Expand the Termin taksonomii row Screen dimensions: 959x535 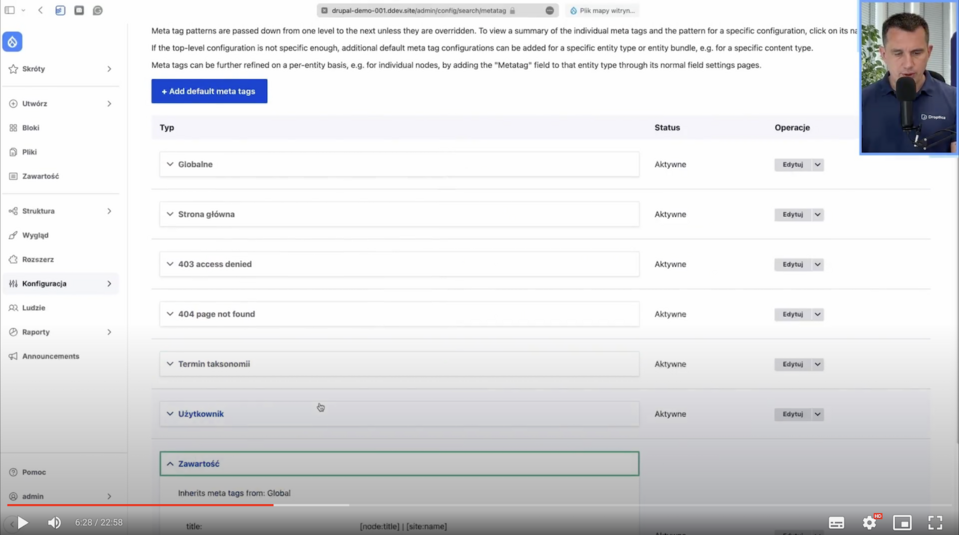tap(399, 364)
